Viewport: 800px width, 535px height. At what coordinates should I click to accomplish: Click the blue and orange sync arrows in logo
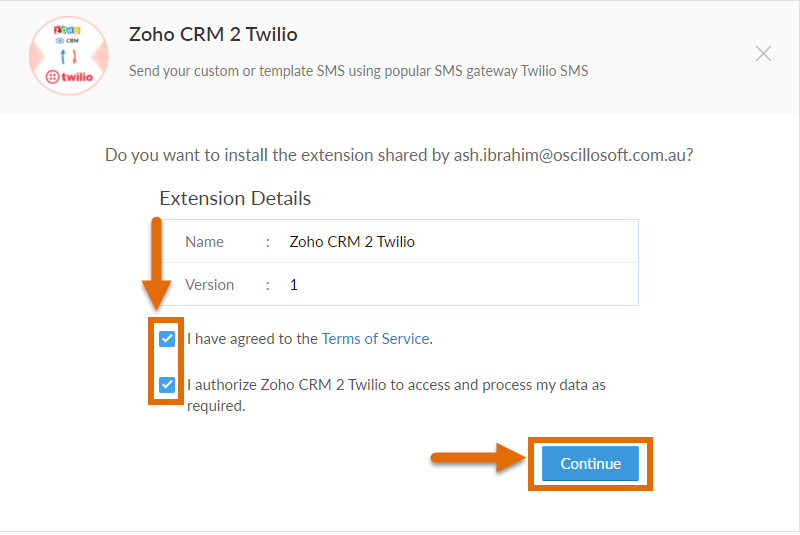[x=68, y=56]
